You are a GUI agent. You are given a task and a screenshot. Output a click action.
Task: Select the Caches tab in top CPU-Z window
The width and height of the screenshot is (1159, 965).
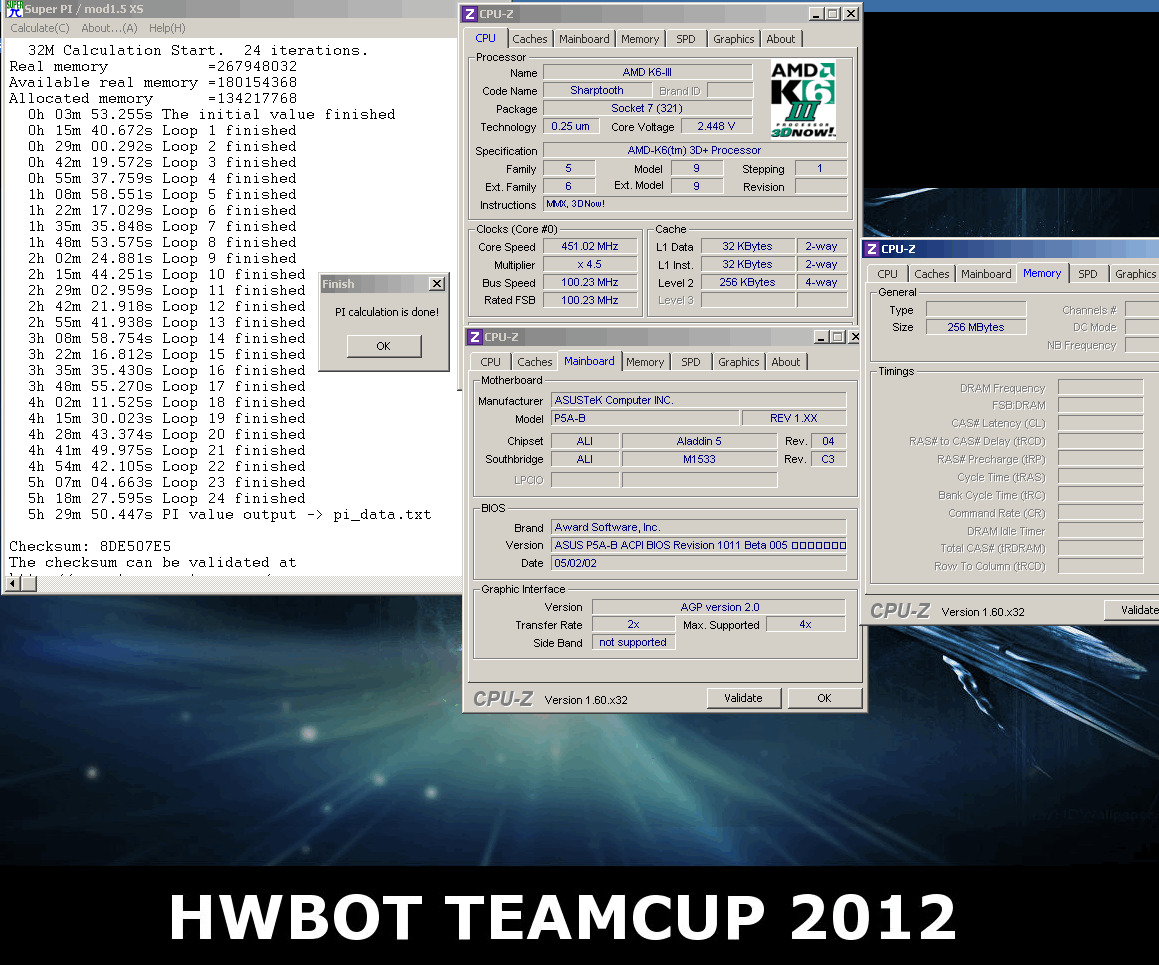point(530,39)
